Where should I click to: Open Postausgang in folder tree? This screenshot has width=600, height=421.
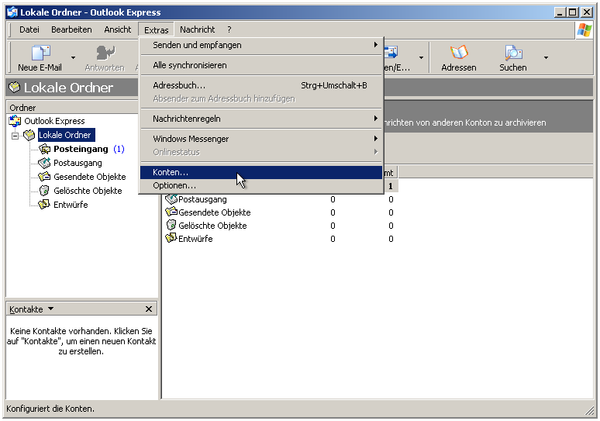[x=78, y=163]
